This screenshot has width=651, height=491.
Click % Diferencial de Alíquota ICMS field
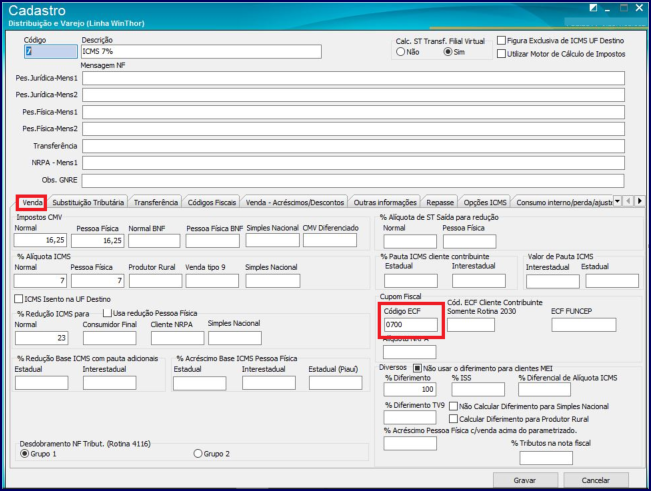coord(544,389)
